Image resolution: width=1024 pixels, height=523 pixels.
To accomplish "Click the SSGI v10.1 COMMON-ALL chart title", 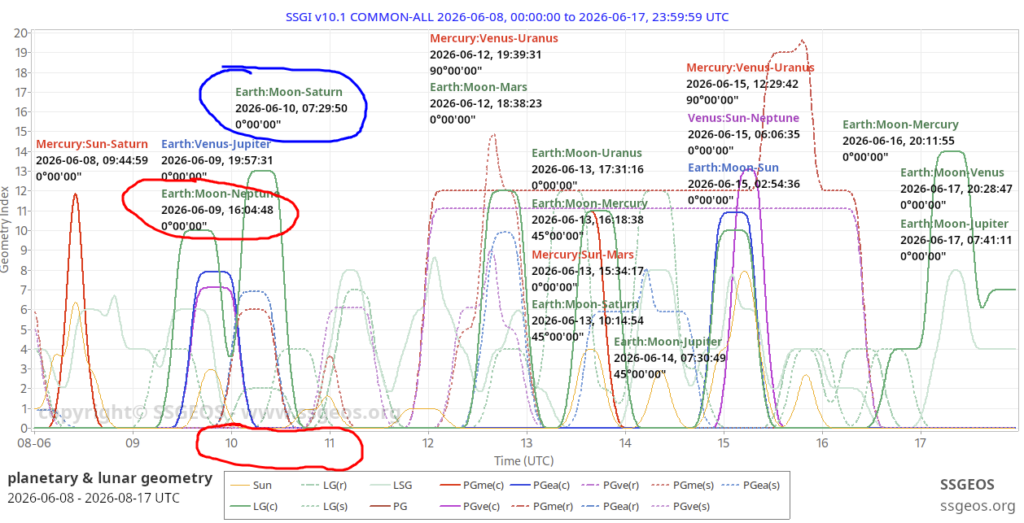I will tap(506, 16).
